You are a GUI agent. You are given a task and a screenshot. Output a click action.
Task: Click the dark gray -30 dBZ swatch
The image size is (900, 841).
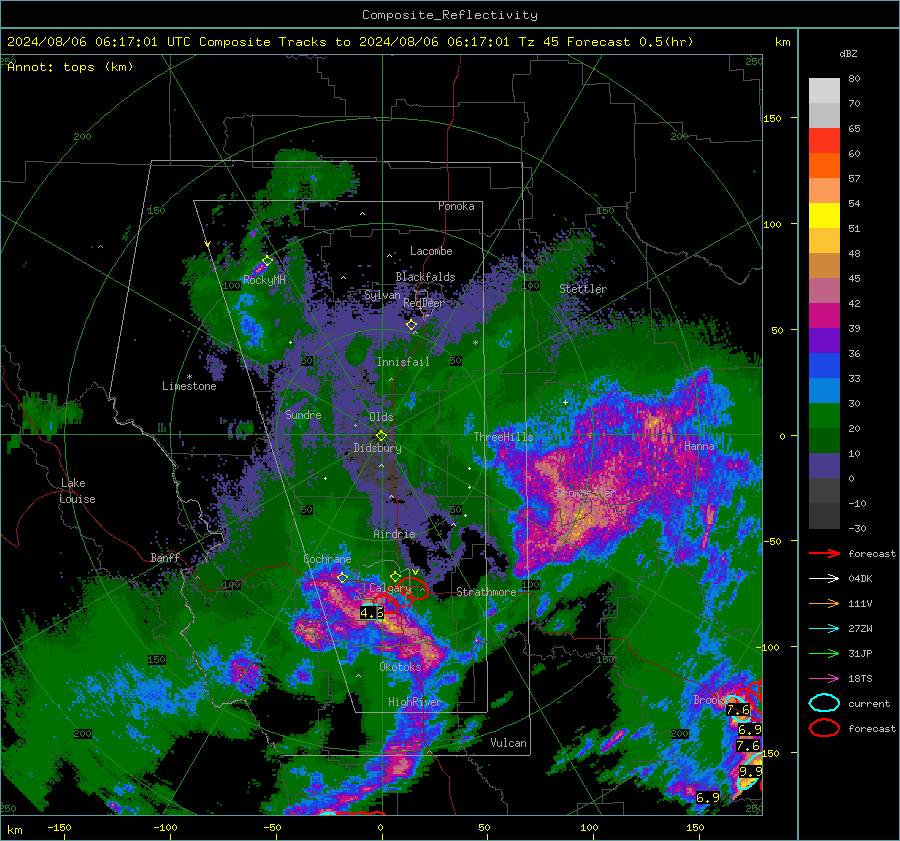824,516
